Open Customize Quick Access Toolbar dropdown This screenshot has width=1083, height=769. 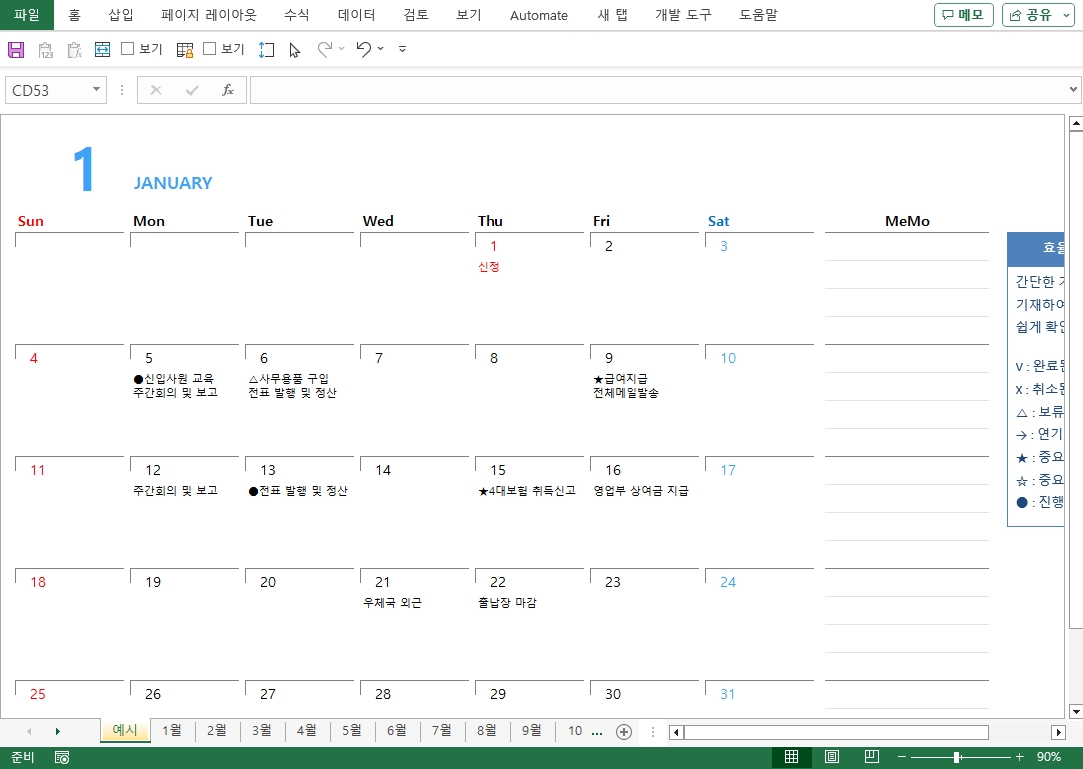point(402,49)
